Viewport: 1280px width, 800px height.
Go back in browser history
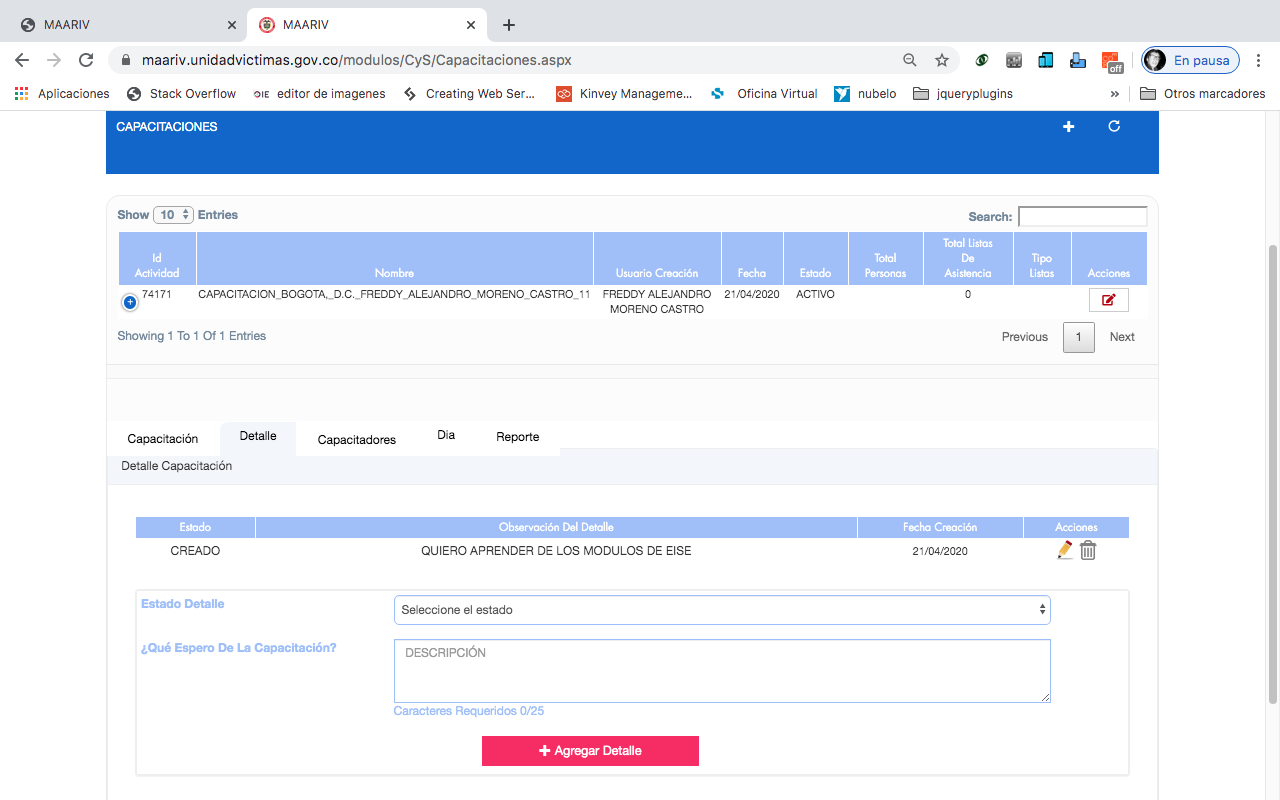click(x=22, y=60)
